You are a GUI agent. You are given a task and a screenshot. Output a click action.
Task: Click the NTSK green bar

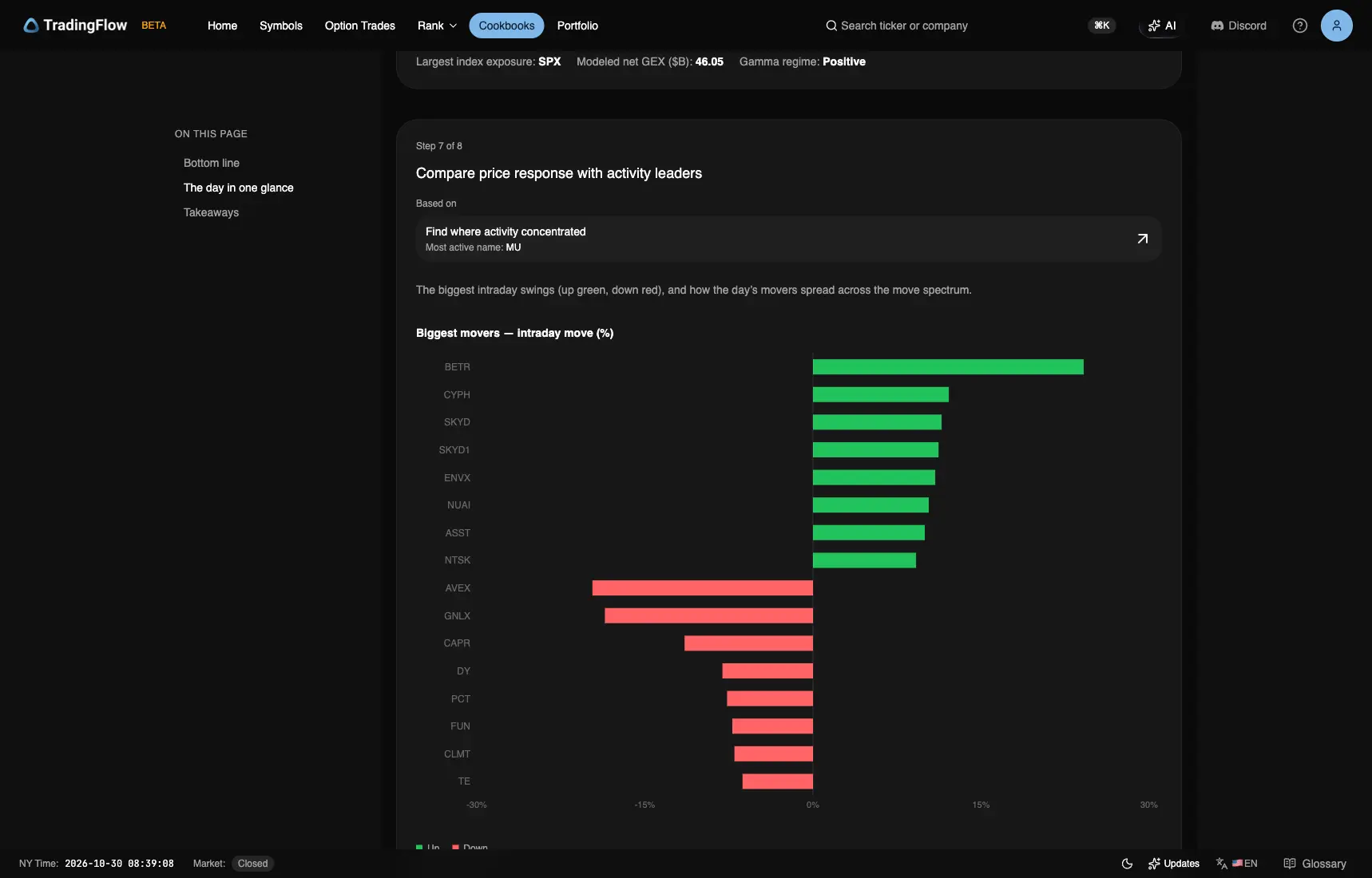click(864, 560)
